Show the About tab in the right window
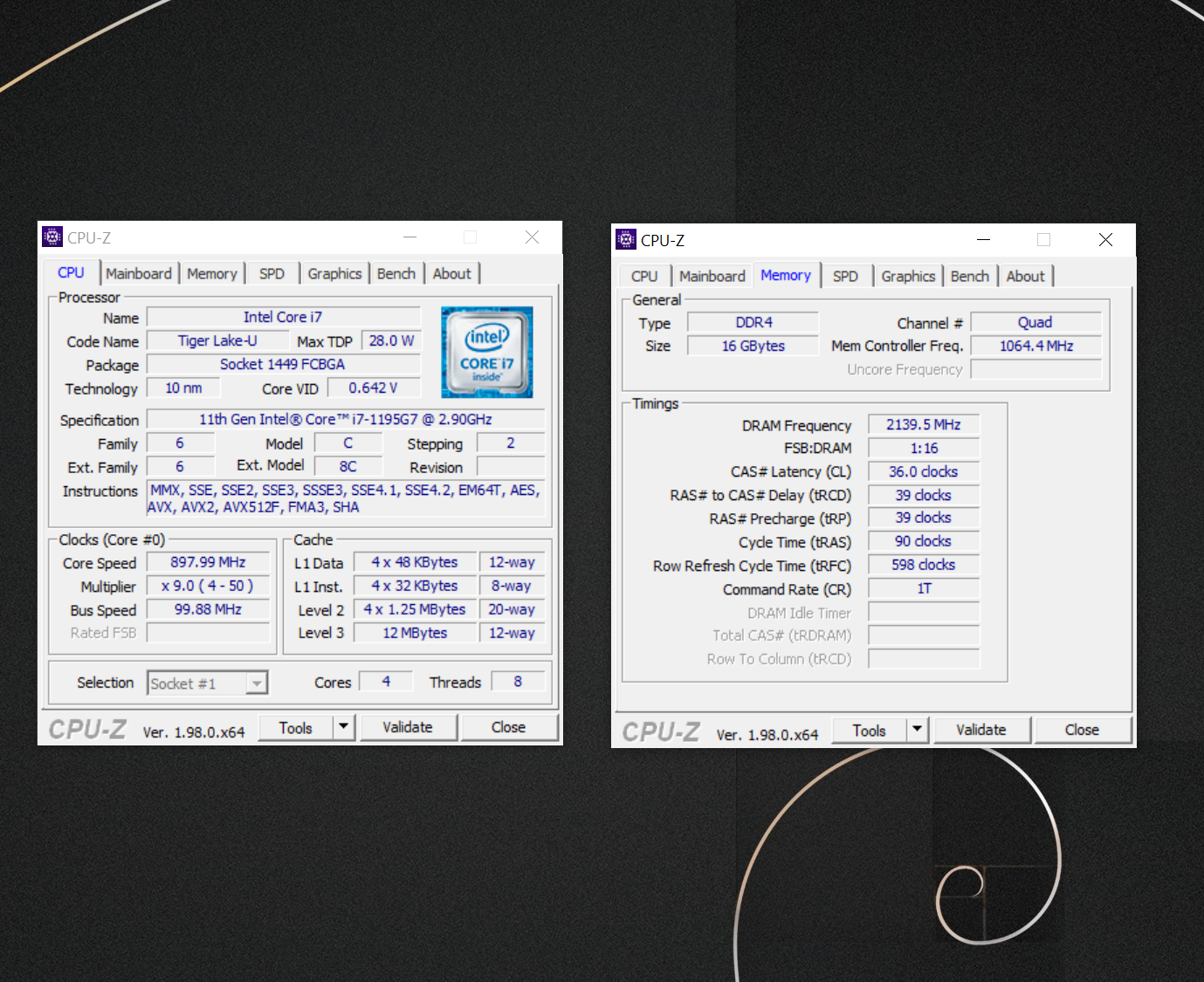The height and width of the screenshot is (982, 1204). tap(1026, 276)
